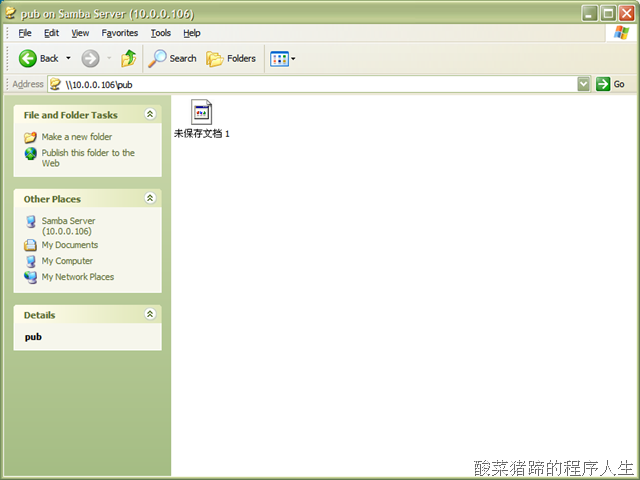Click the Views icon button
Image resolution: width=640 pixels, height=480 pixels.
(x=279, y=59)
